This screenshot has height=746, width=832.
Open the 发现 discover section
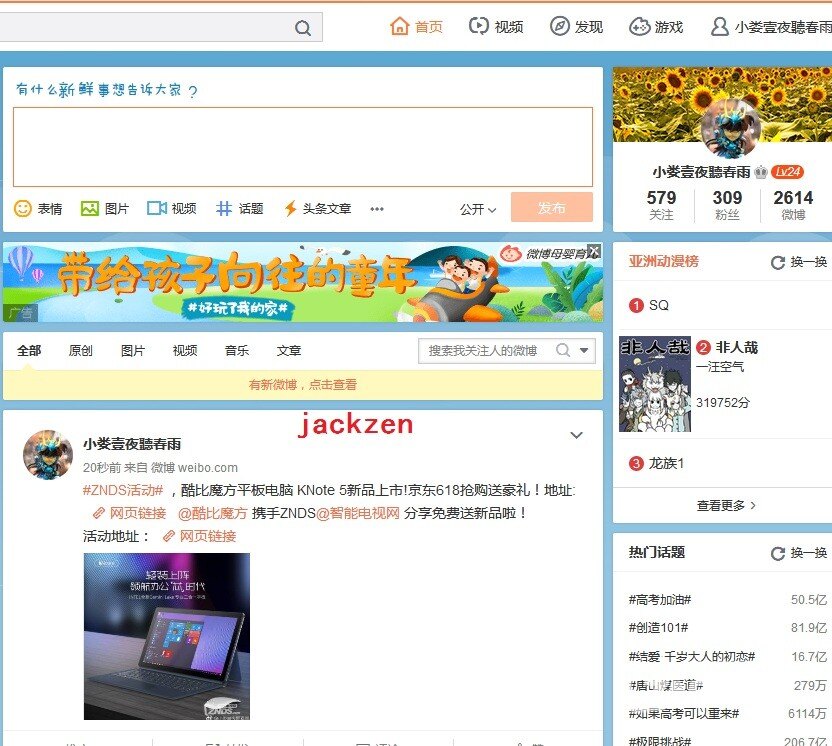click(x=576, y=27)
